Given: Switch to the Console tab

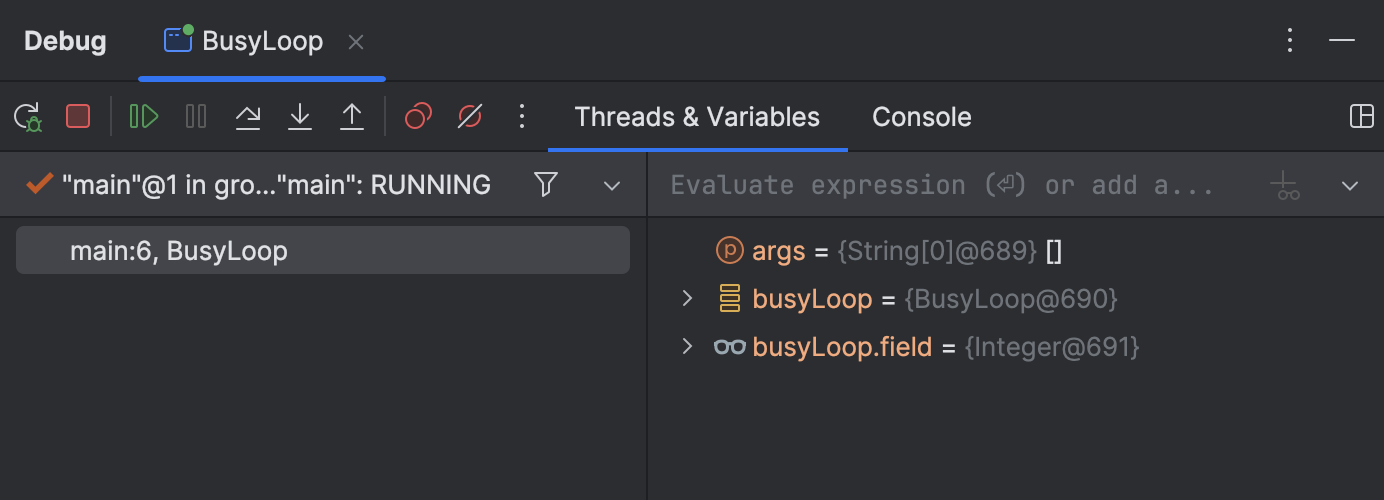Looking at the screenshot, I should 922,117.
